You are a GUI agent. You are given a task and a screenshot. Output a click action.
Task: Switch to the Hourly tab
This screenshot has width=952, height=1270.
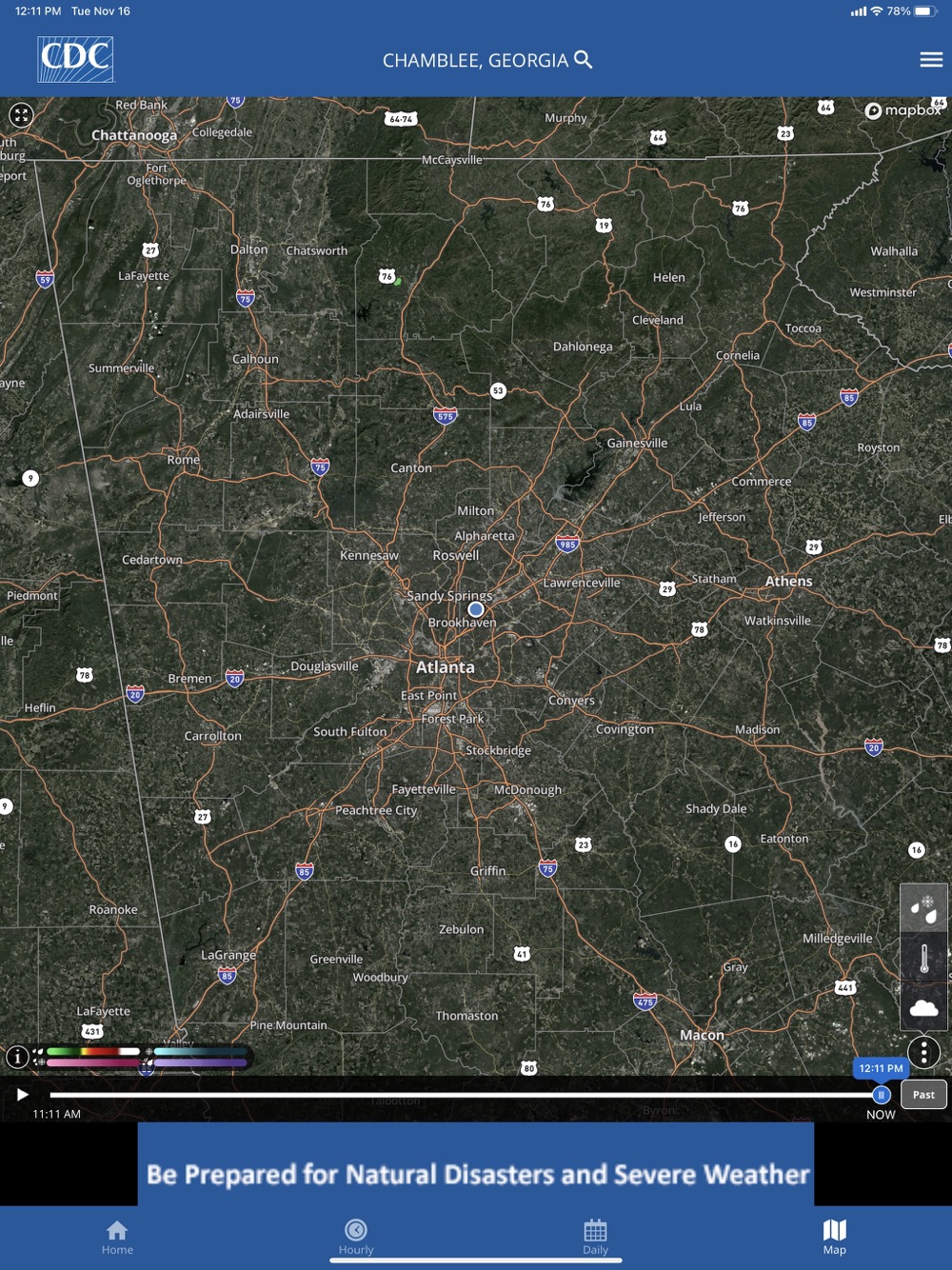(x=356, y=1238)
